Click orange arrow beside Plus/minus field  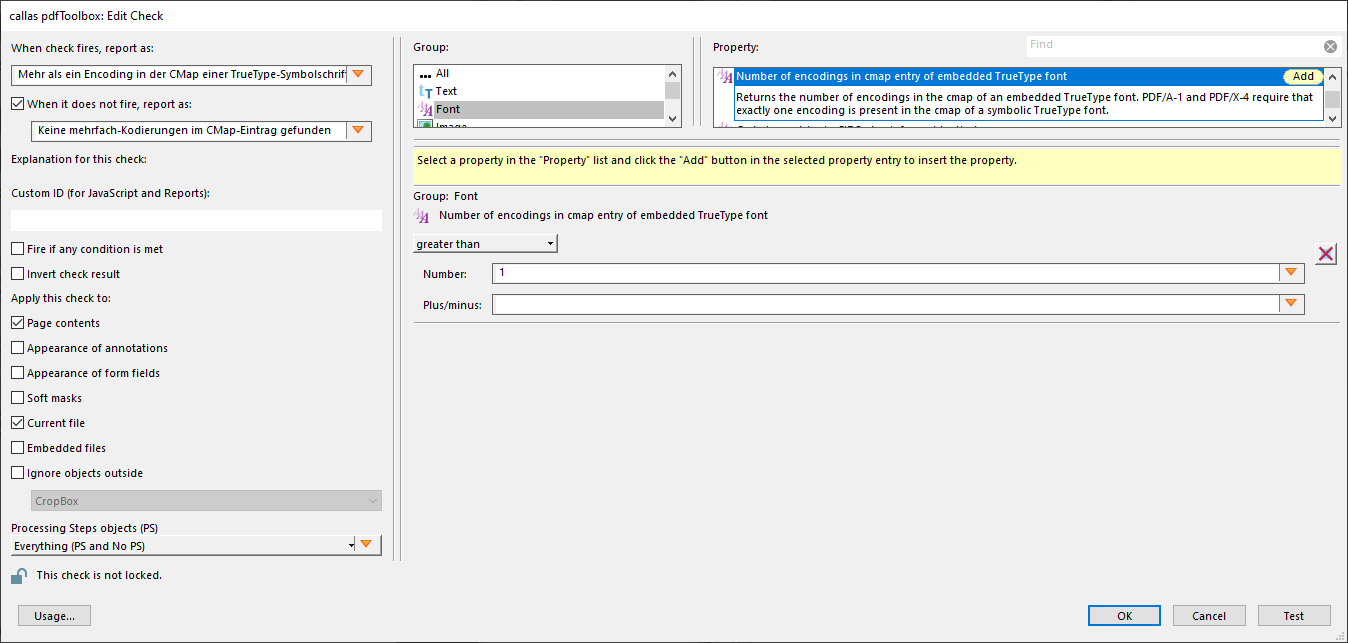click(1291, 305)
